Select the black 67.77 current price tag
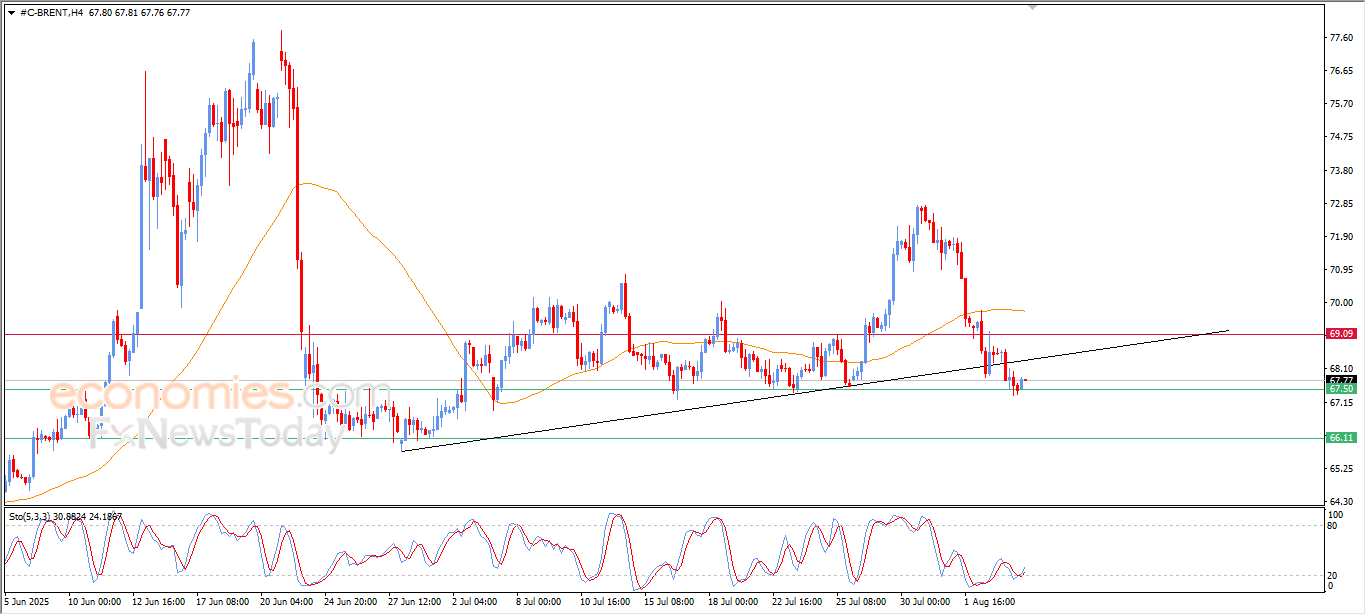This screenshot has height=615, width=1366. [1341, 380]
